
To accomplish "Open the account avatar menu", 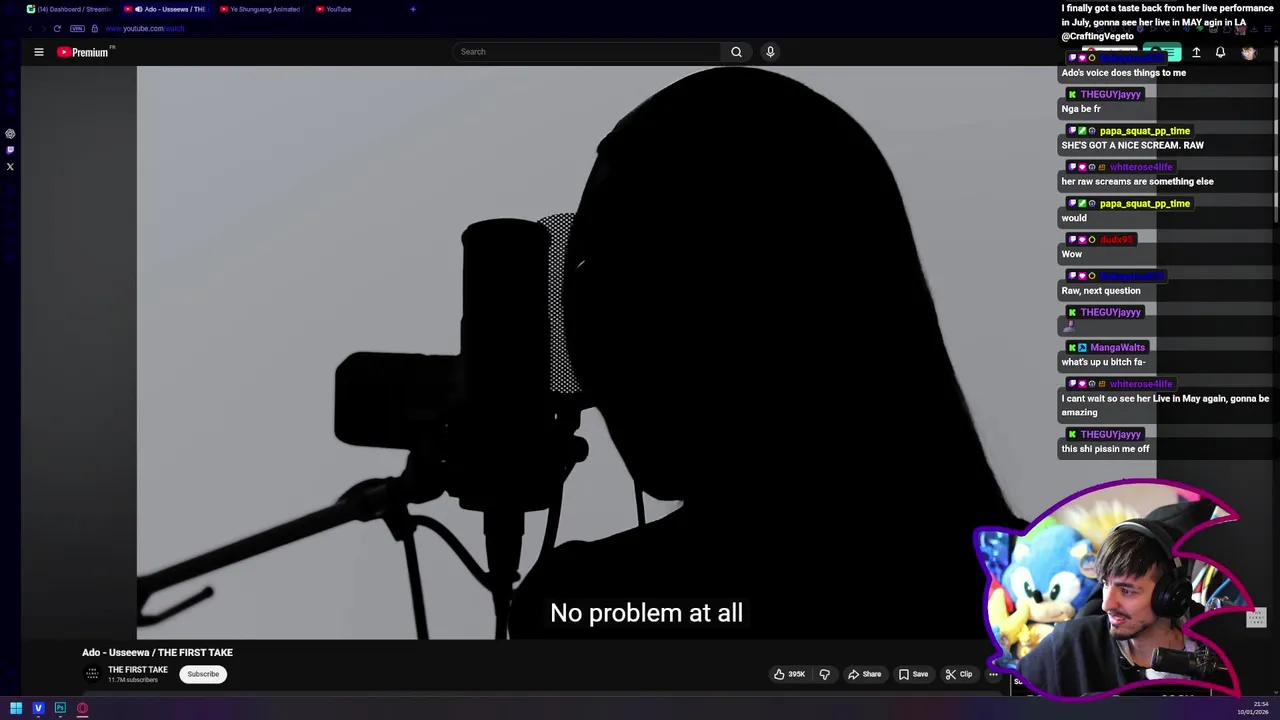I will click(1248, 52).
